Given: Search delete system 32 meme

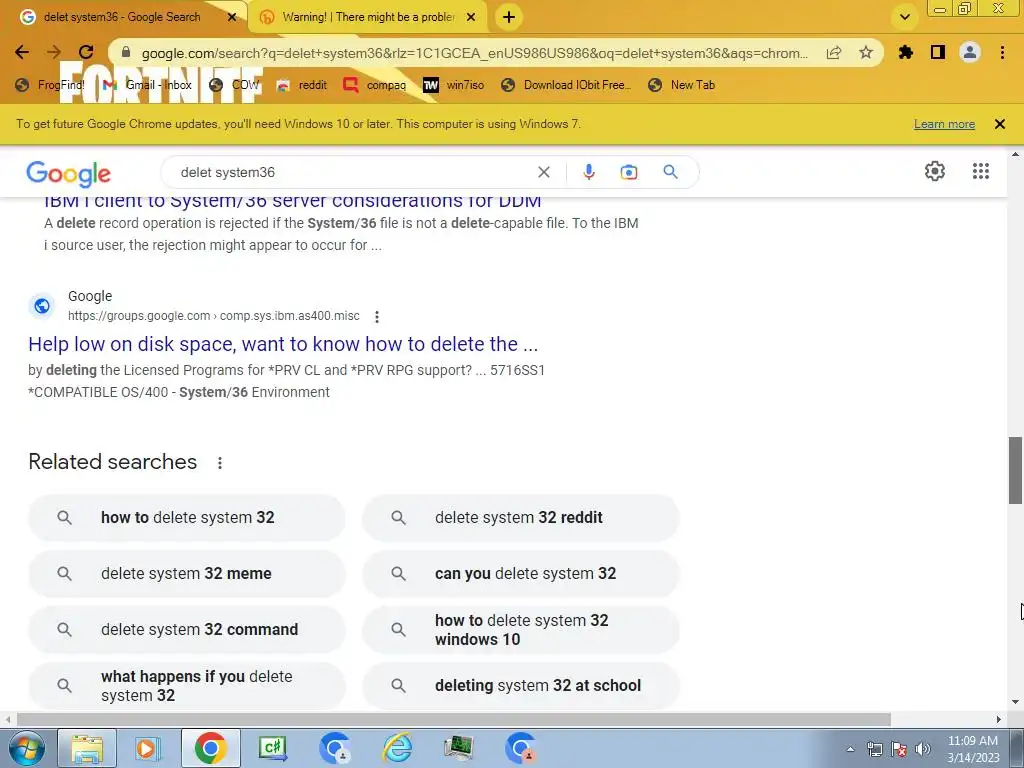Looking at the screenshot, I should click(187, 573).
